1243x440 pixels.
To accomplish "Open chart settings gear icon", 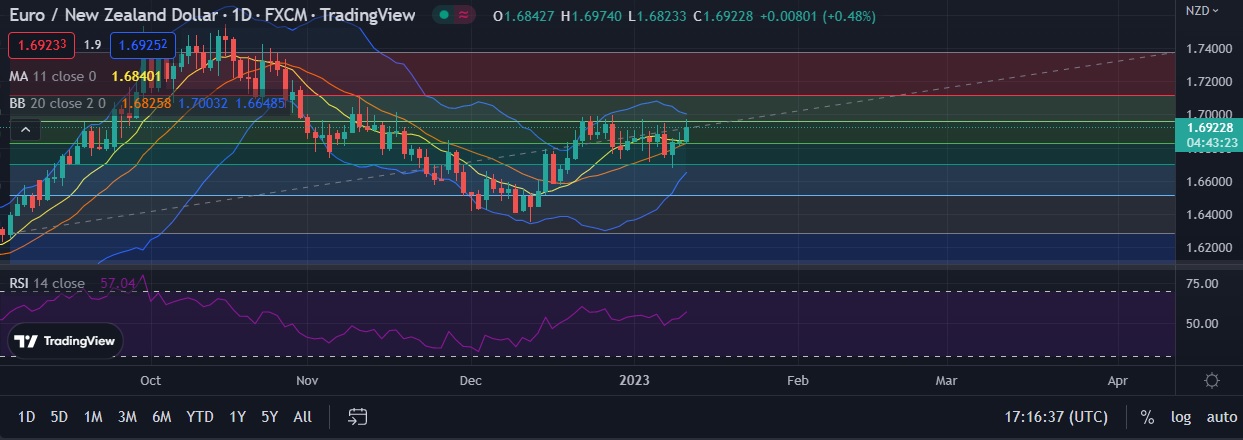I will click(x=1211, y=381).
